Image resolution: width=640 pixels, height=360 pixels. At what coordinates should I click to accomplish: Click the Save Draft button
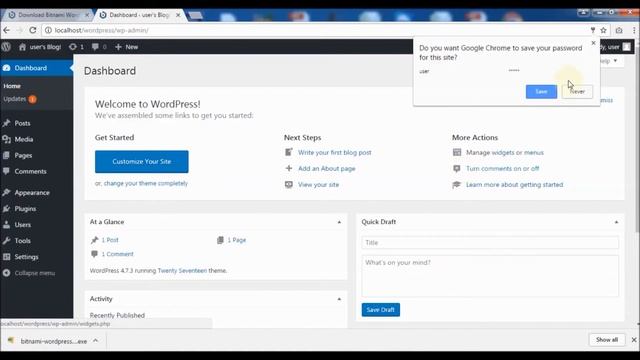[380, 310]
